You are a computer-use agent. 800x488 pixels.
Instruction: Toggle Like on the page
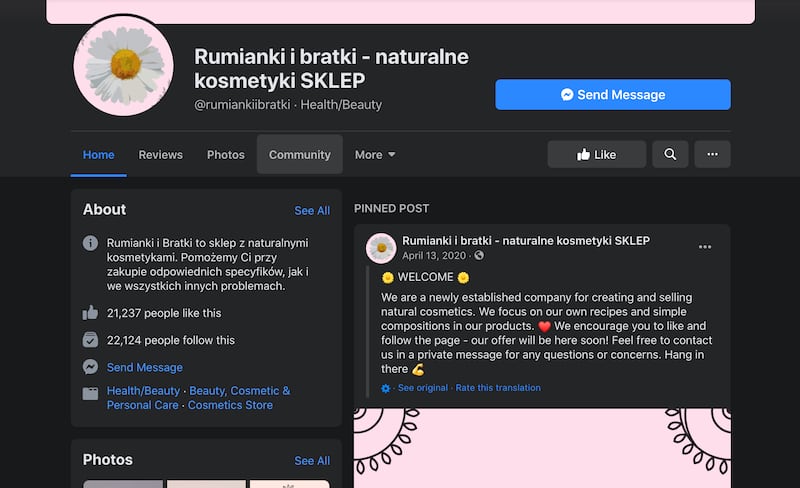596,154
